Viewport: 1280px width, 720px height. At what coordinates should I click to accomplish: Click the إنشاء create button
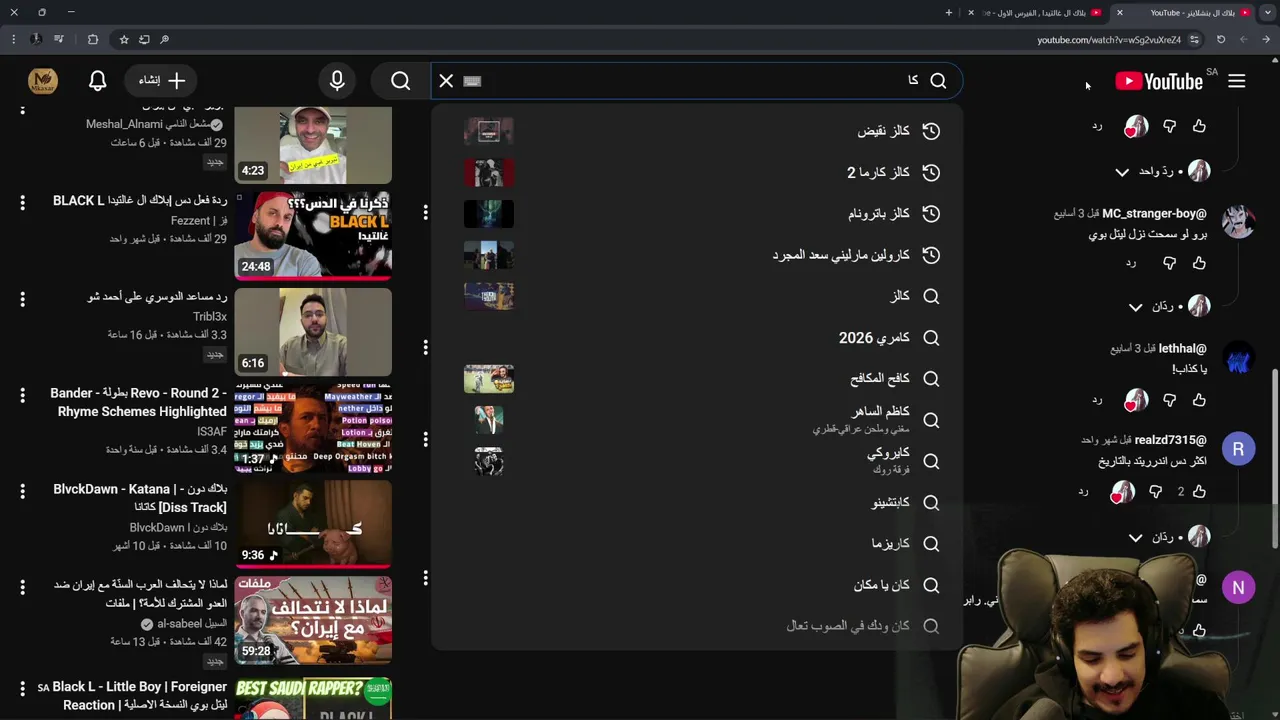click(162, 81)
